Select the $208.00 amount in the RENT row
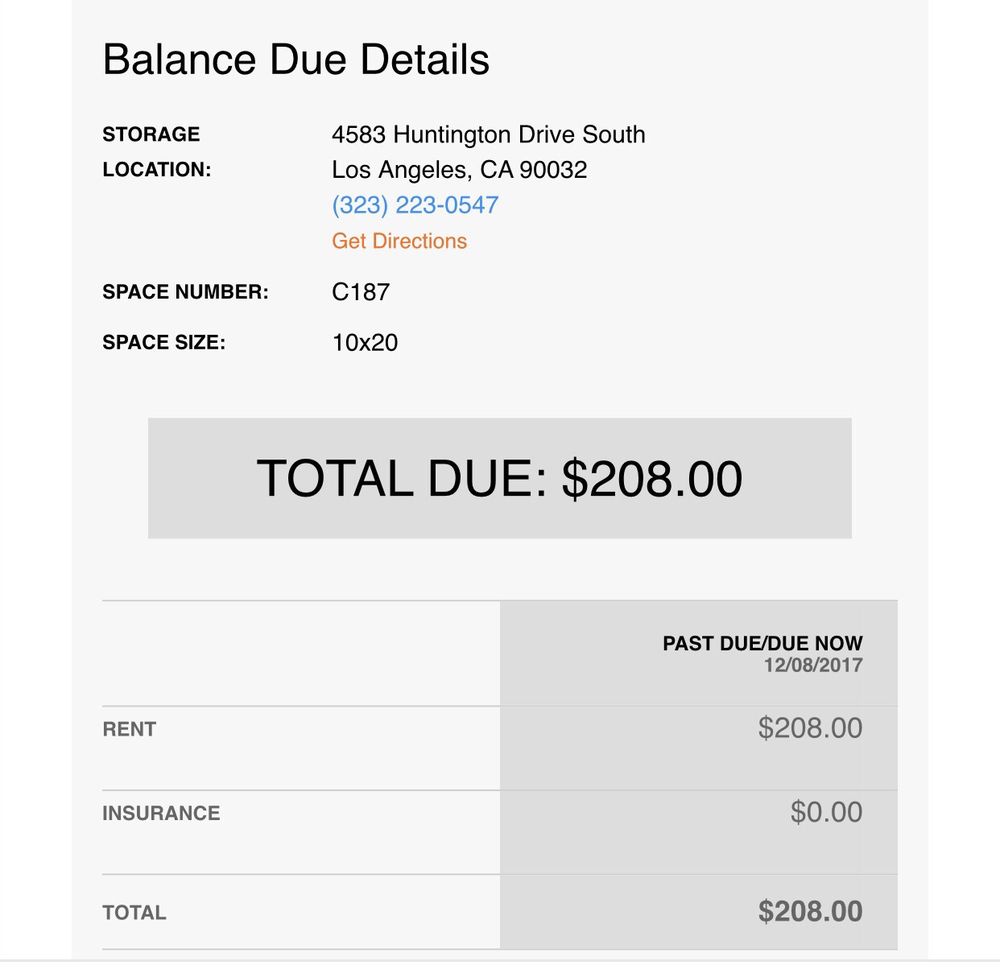Screen dimensions: 1000x969 point(809,727)
